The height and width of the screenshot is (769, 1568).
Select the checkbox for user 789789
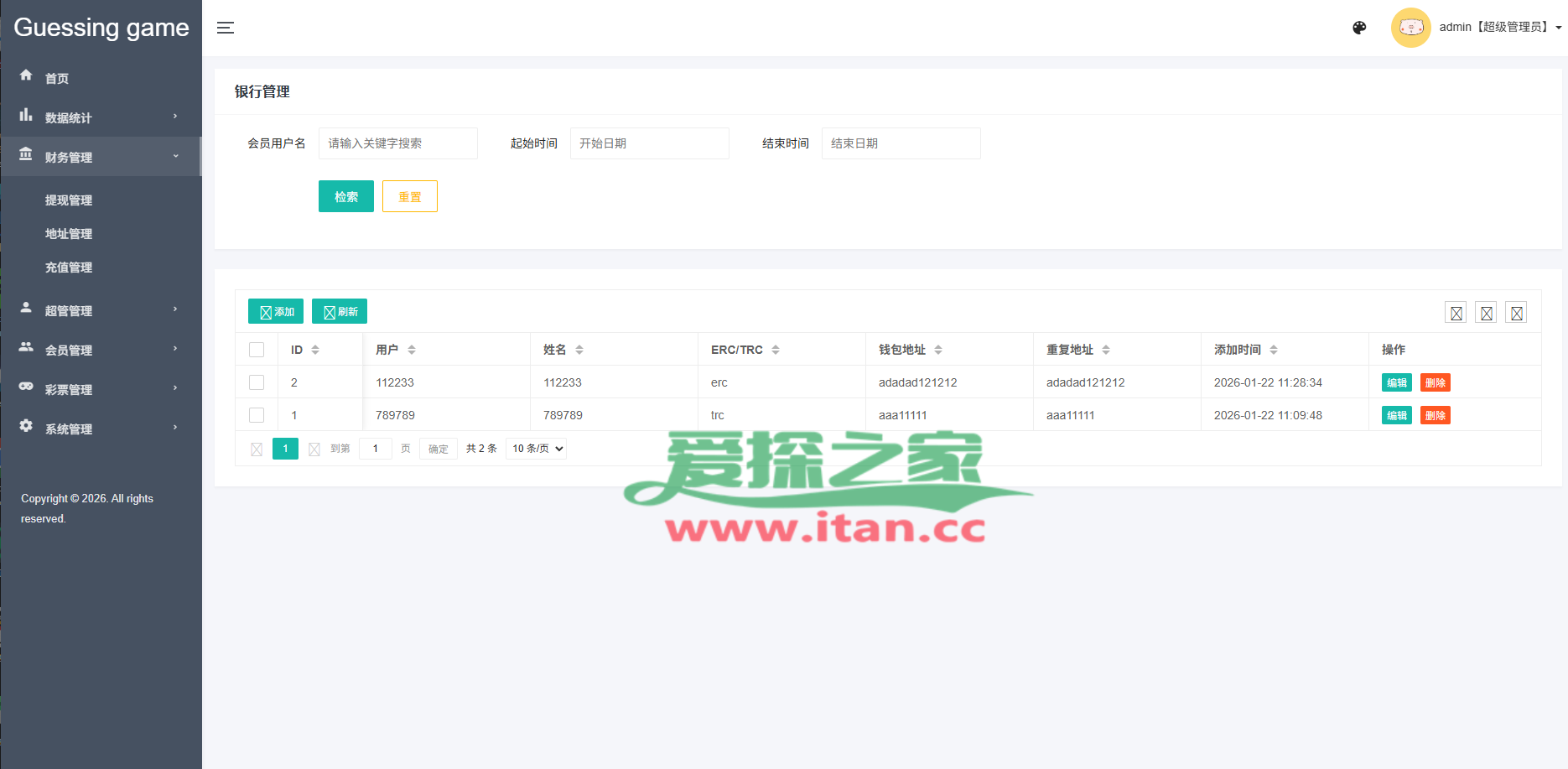click(257, 415)
